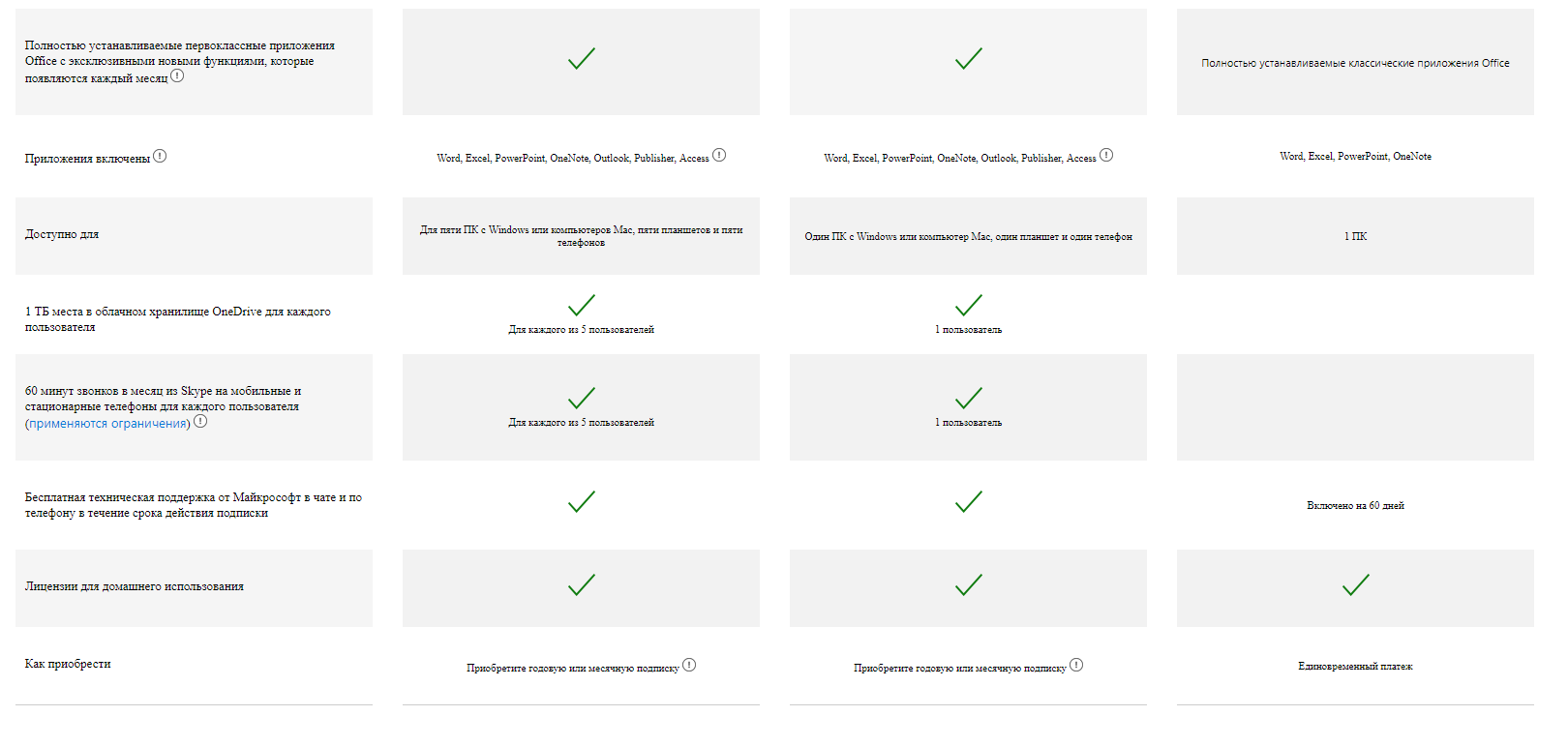Click 'Включено на 60 дней' support cell
Screen dimensions: 1568x746
click(x=1355, y=505)
